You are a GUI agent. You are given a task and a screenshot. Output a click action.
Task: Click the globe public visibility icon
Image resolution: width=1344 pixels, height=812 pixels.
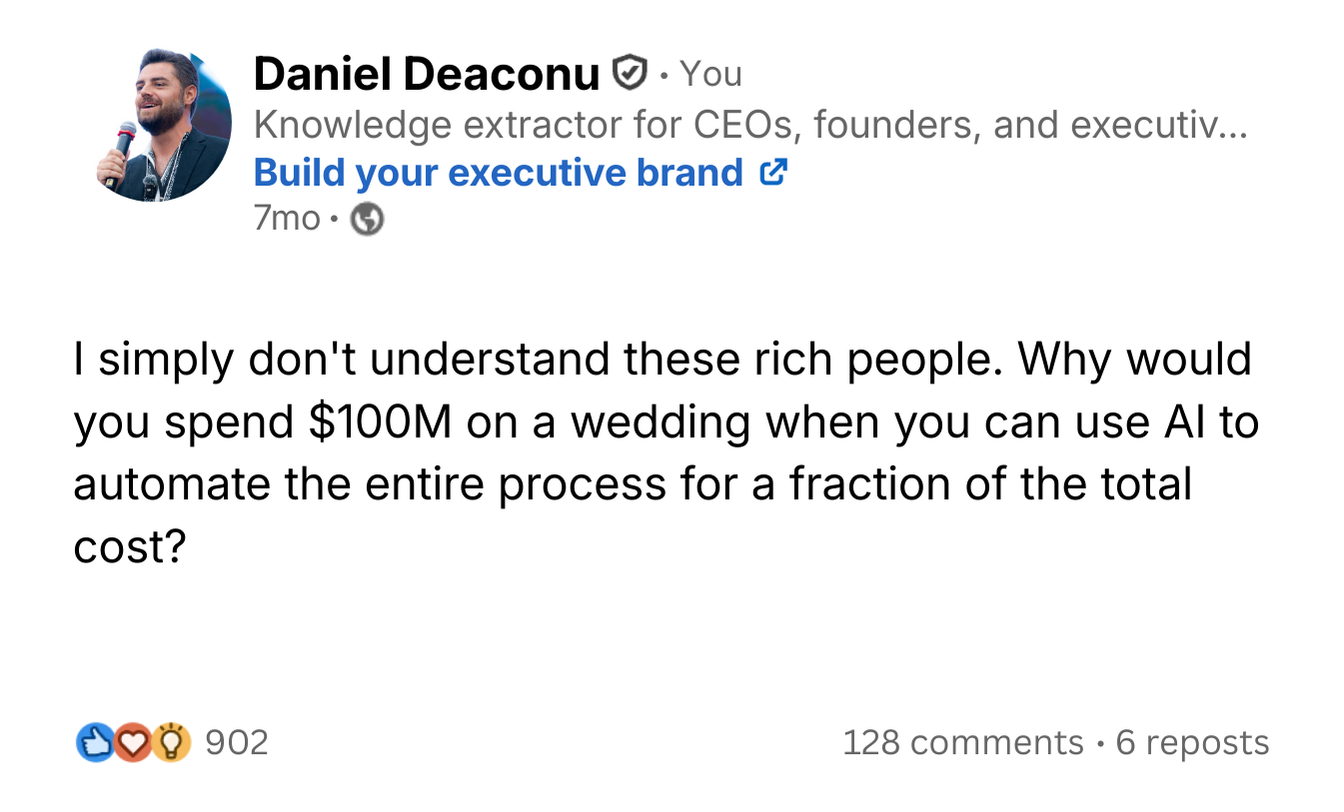[367, 219]
